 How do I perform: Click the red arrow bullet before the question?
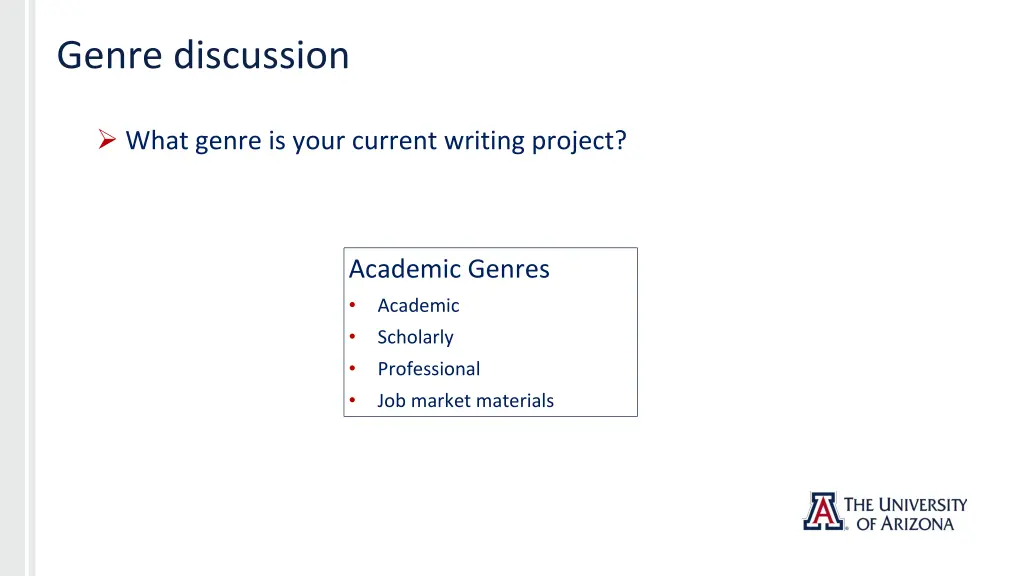click(107, 139)
